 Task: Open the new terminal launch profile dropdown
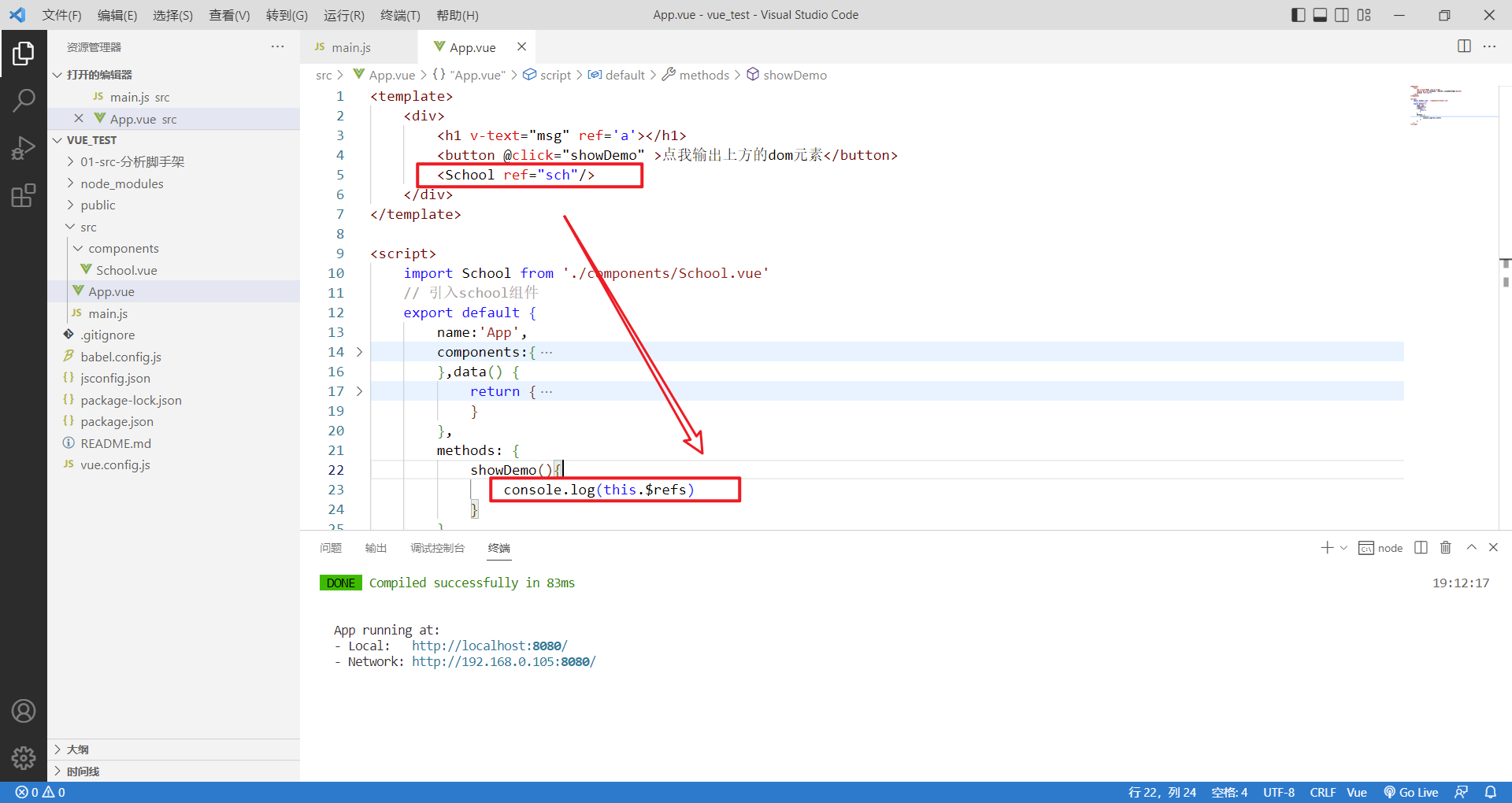coord(1343,548)
